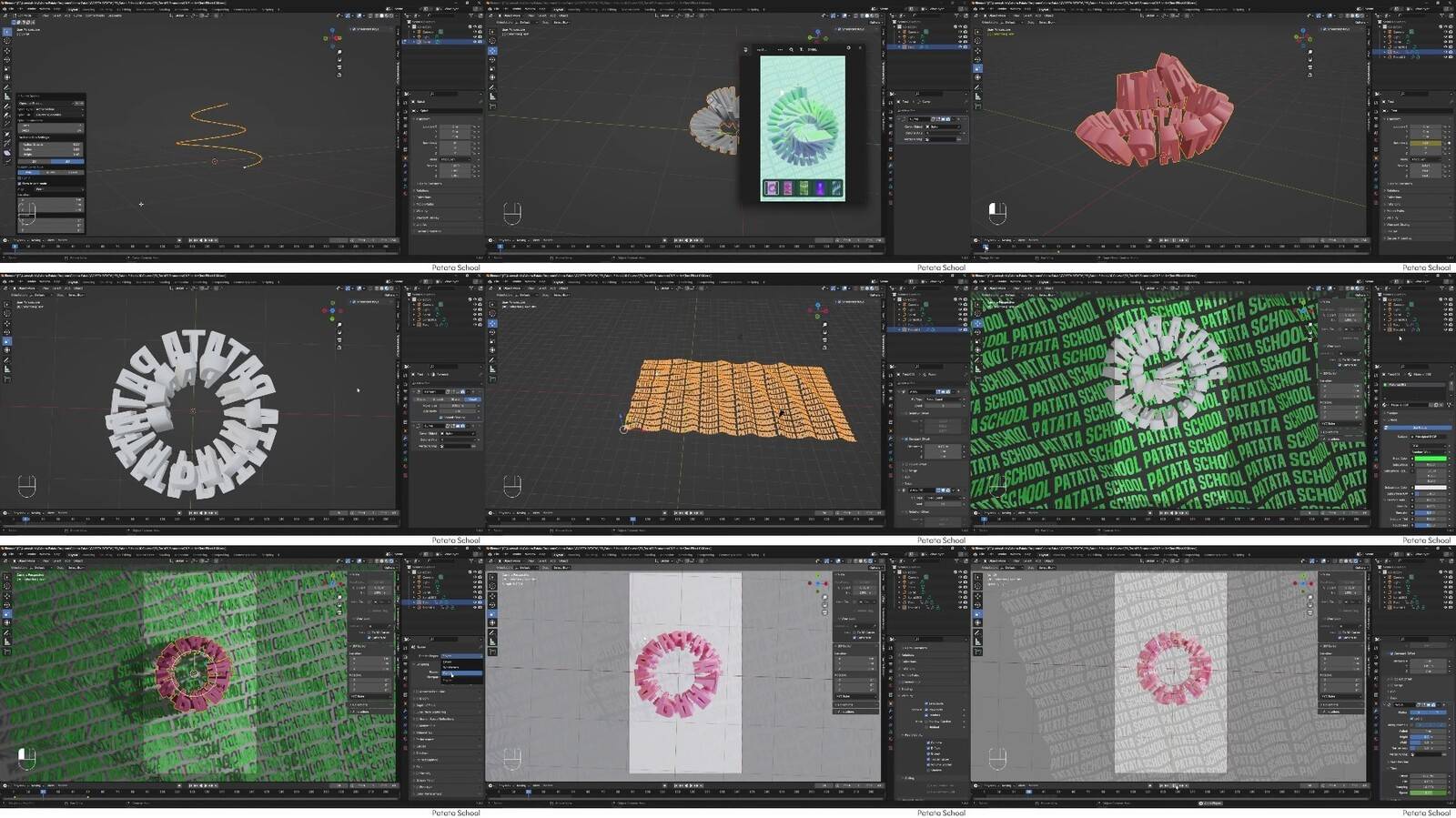
Task: Choose the Rotate tool in reference-image screenshot
Action: tap(492, 59)
